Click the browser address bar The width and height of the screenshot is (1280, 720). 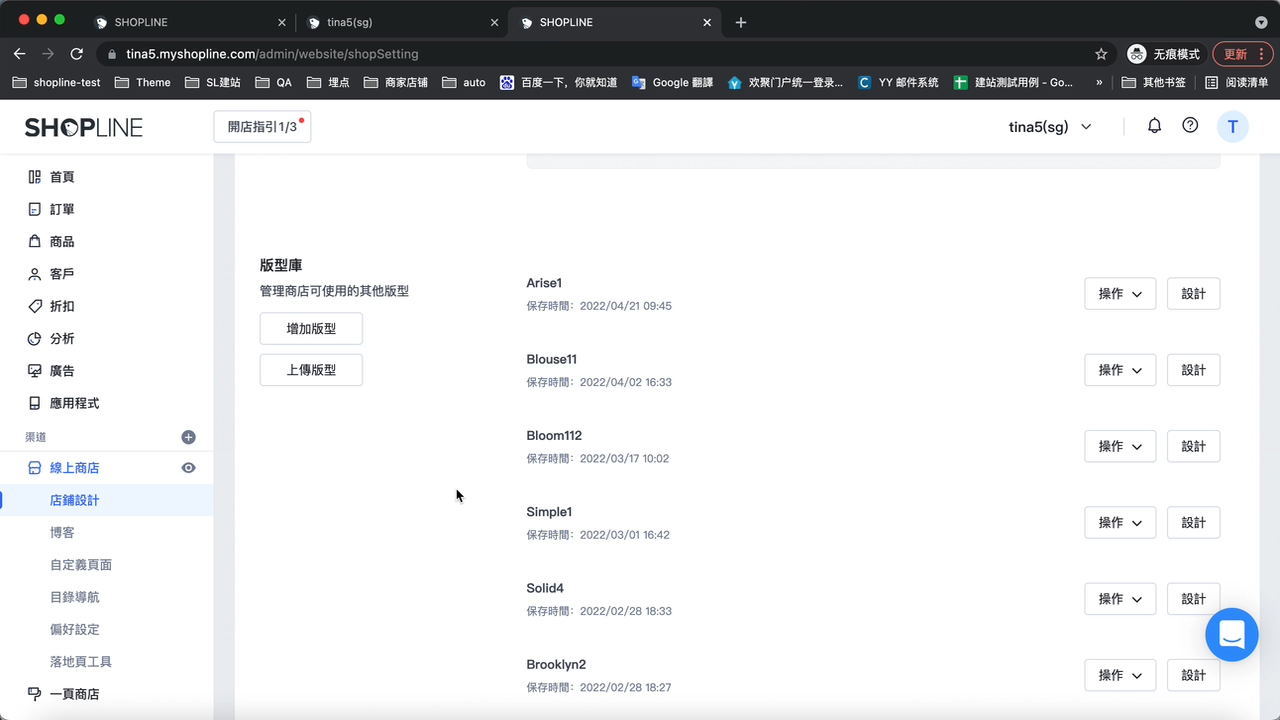(x=600, y=54)
